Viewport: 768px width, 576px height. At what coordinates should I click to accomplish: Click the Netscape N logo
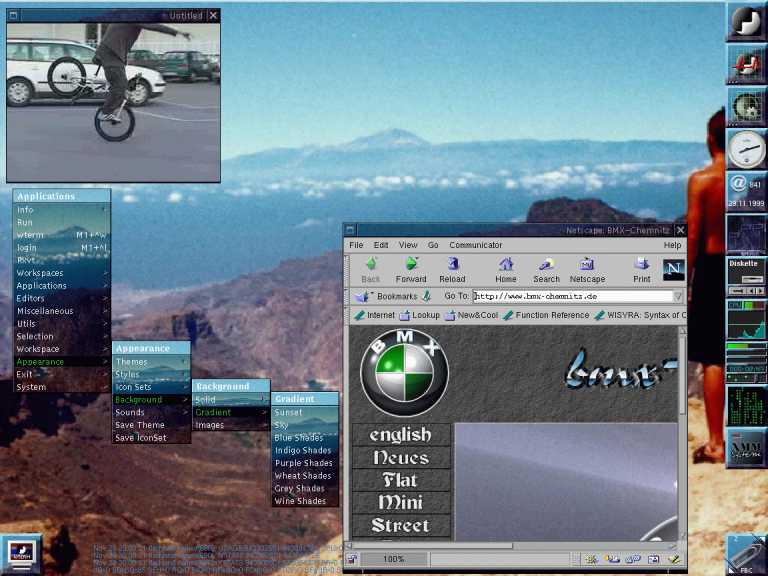point(673,269)
